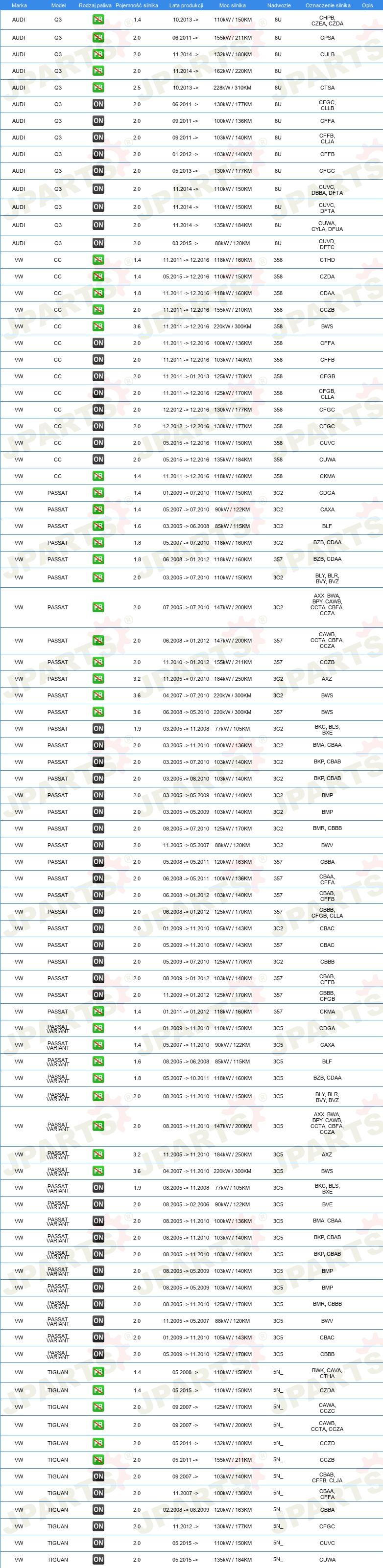Click the PB icon in the CHPB, CZEA, CZDA row
This screenshot has width=383, height=1568.
(x=98, y=20)
